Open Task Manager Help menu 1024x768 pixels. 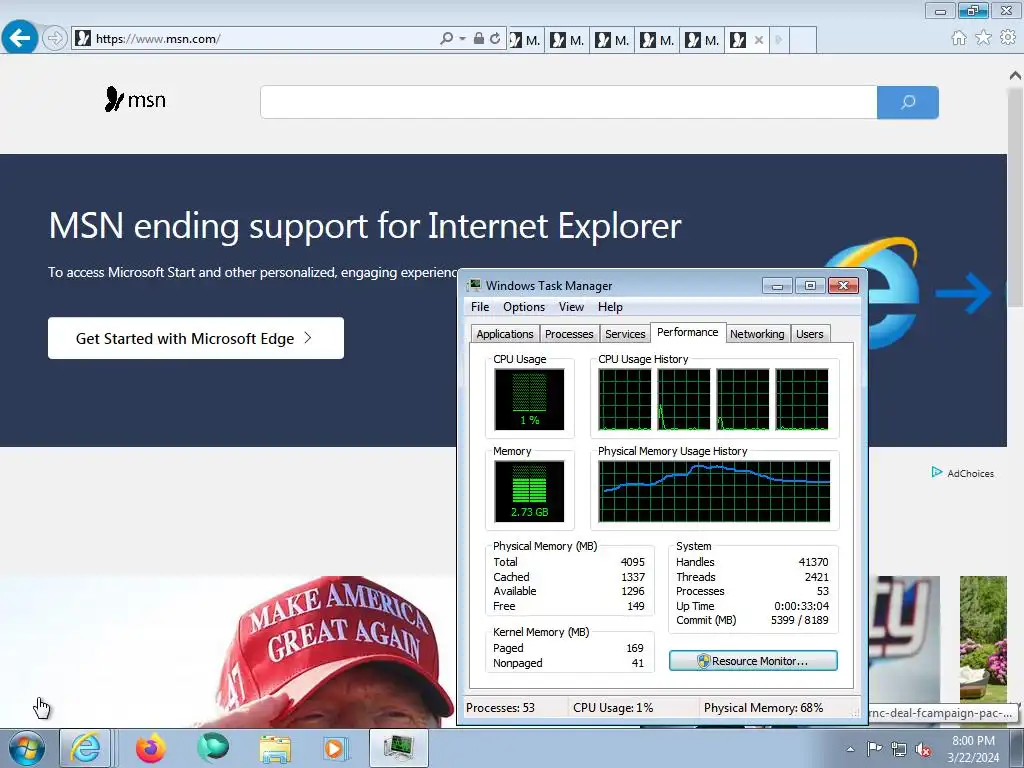(610, 307)
